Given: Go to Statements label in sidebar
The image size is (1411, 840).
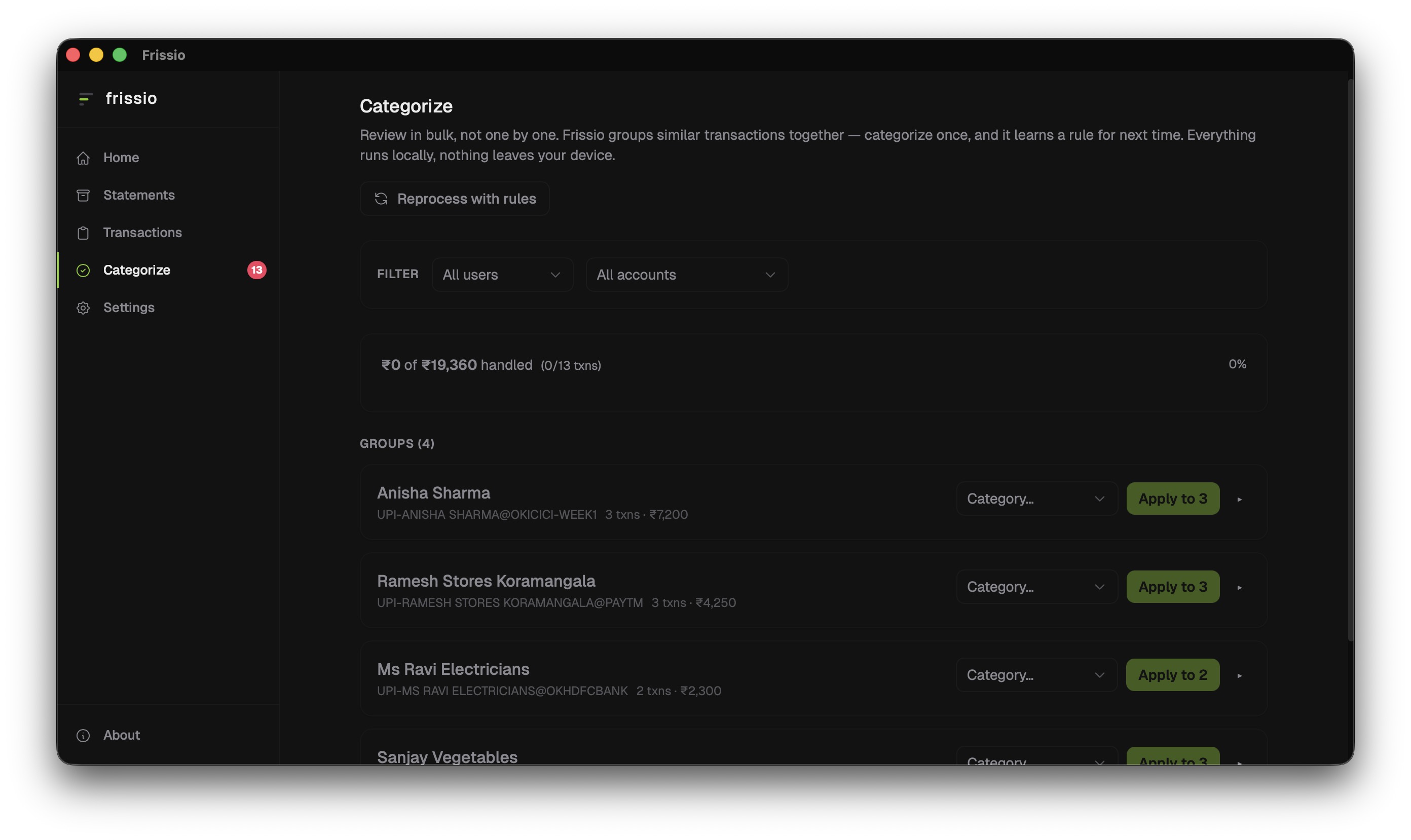Looking at the screenshot, I should [x=139, y=195].
